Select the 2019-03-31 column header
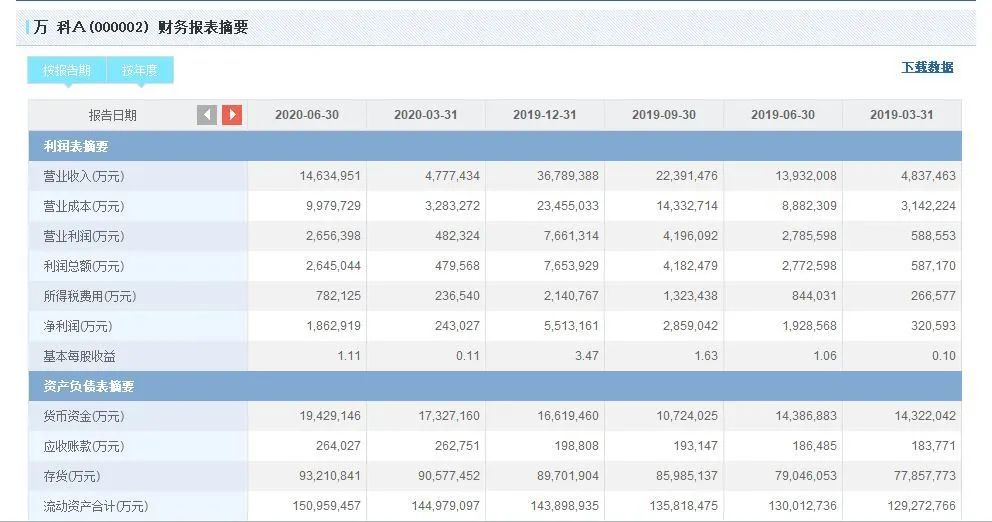 pos(902,115)
